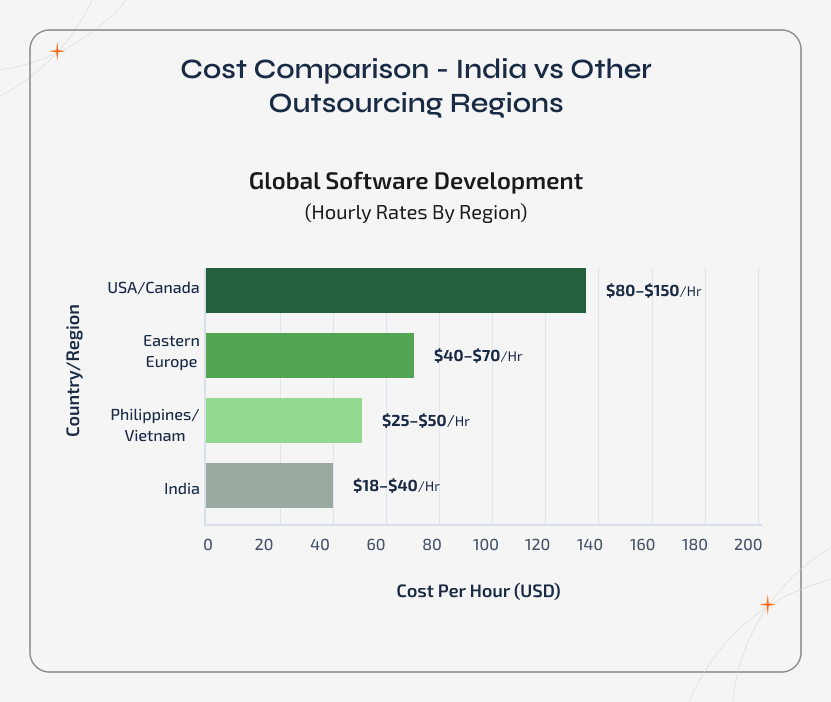The width and height of the screenshot is (831, 702).
Task: Click the India region label
Action: [x=181, y=488]
